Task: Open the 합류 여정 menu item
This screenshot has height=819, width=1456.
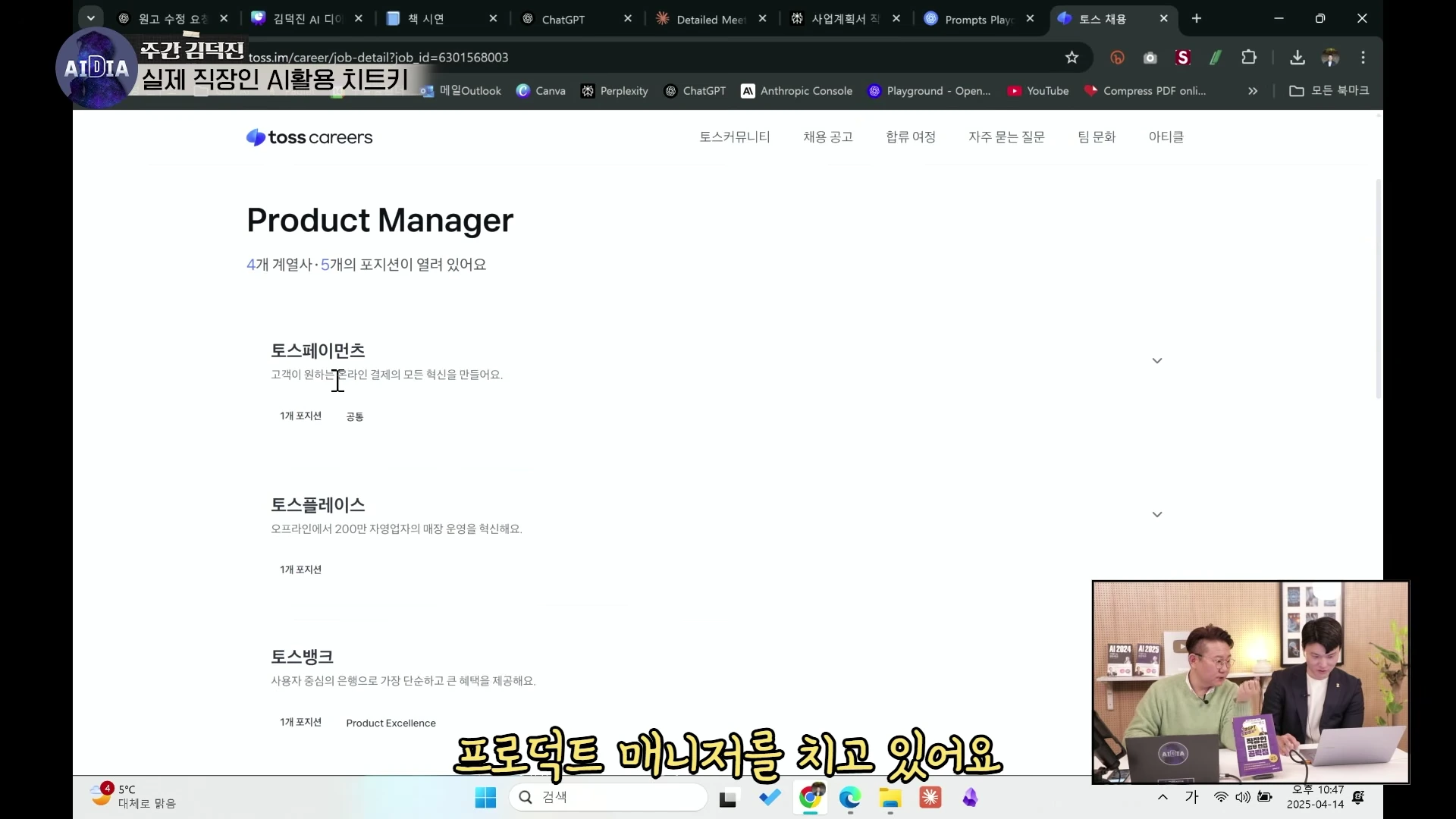Action: tap(911, 137)
